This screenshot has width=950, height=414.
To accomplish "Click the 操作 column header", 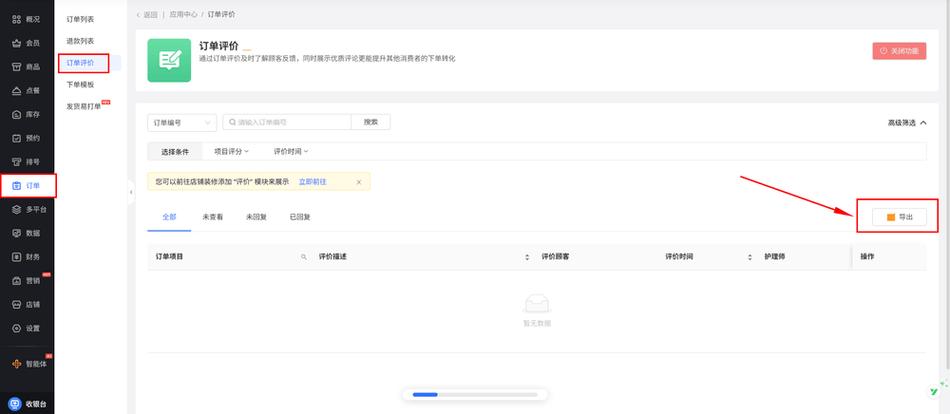I will (867, 257).
